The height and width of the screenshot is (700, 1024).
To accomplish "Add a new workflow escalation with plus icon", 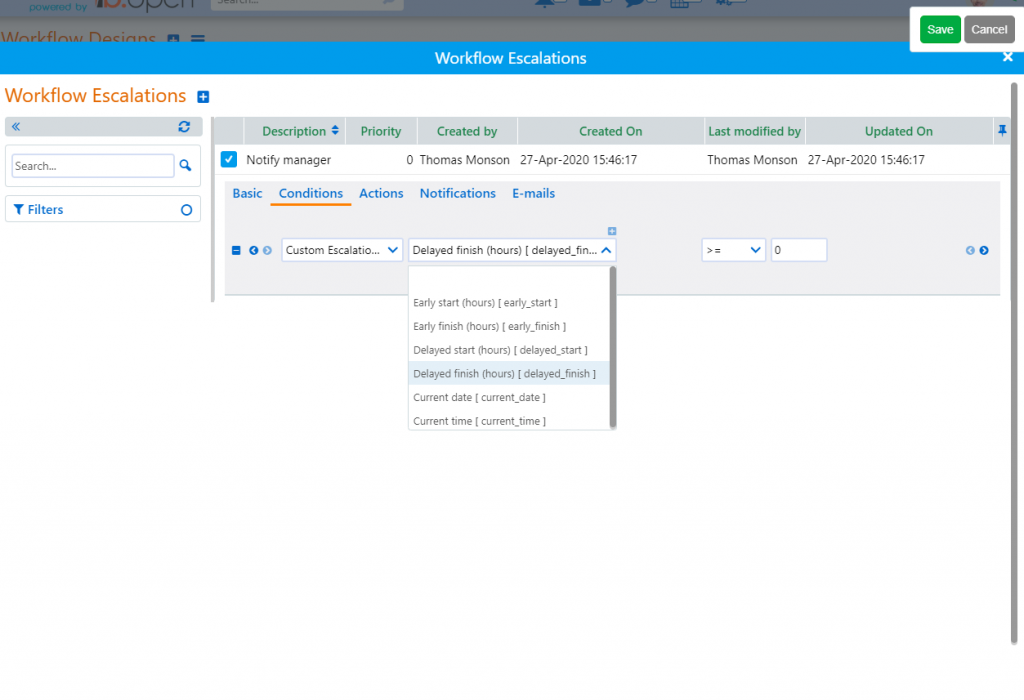I will click(203, 97).
